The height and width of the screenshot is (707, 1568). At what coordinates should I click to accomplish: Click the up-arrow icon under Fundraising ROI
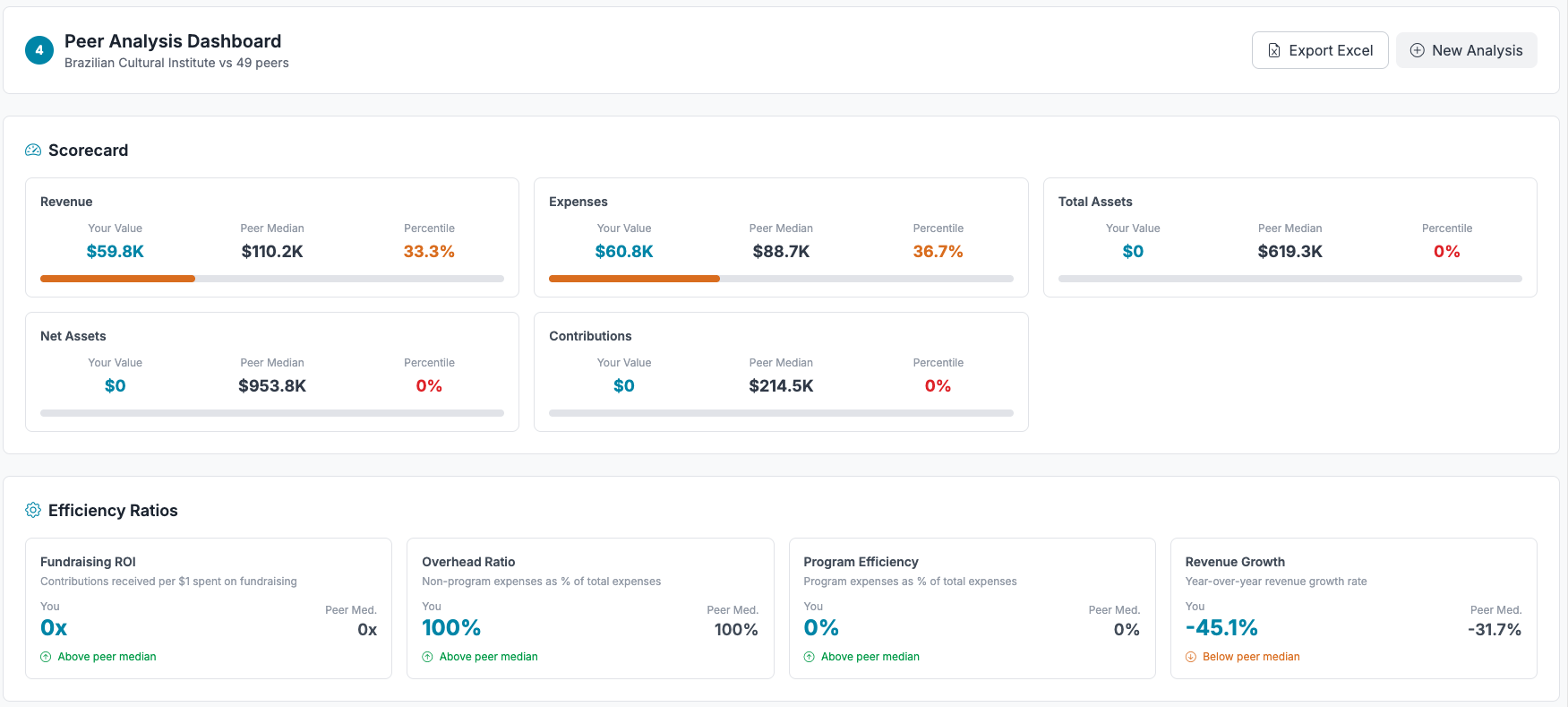[46, 657]
